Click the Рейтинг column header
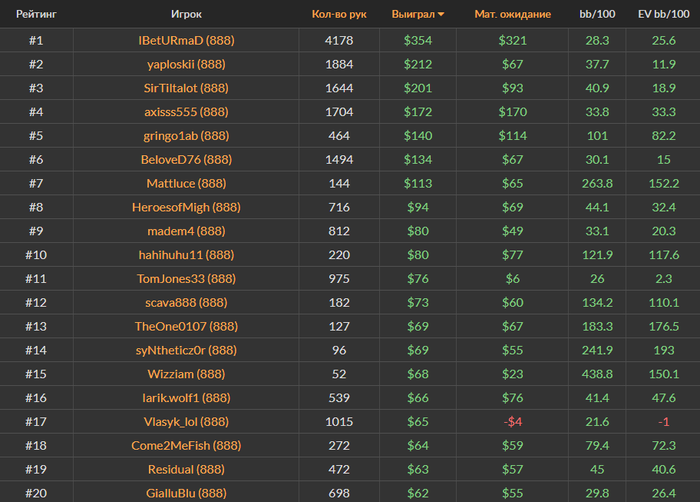The width and height of the screenshot is (700, 502). [36, 14]
